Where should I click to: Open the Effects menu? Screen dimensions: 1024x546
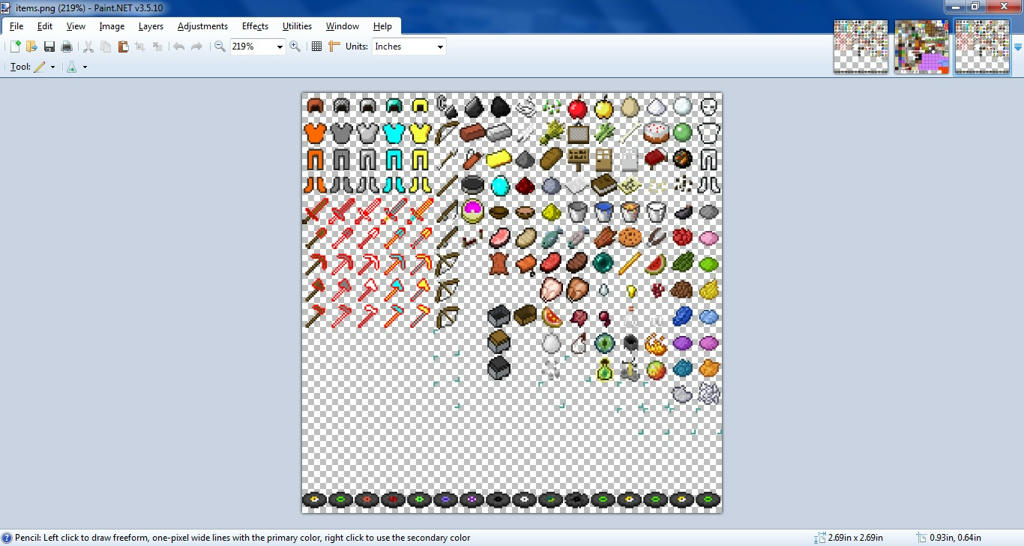coord(255,26)
